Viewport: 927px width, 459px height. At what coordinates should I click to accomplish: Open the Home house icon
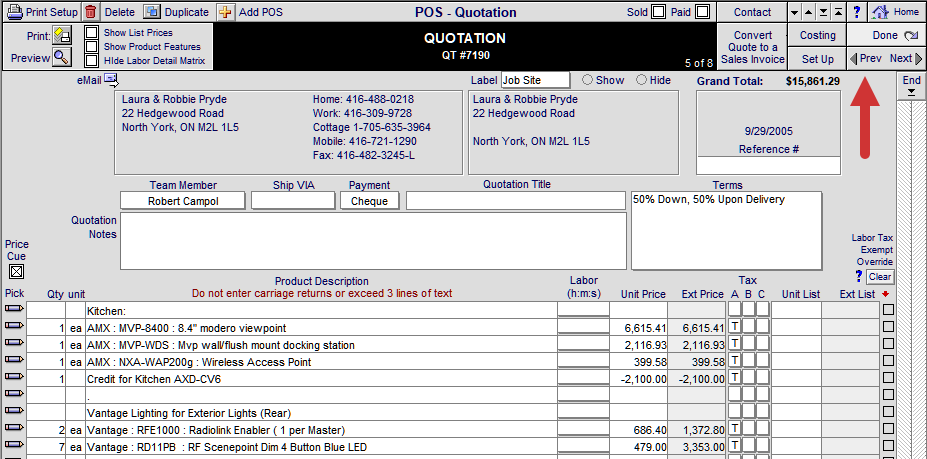point(881,12)
